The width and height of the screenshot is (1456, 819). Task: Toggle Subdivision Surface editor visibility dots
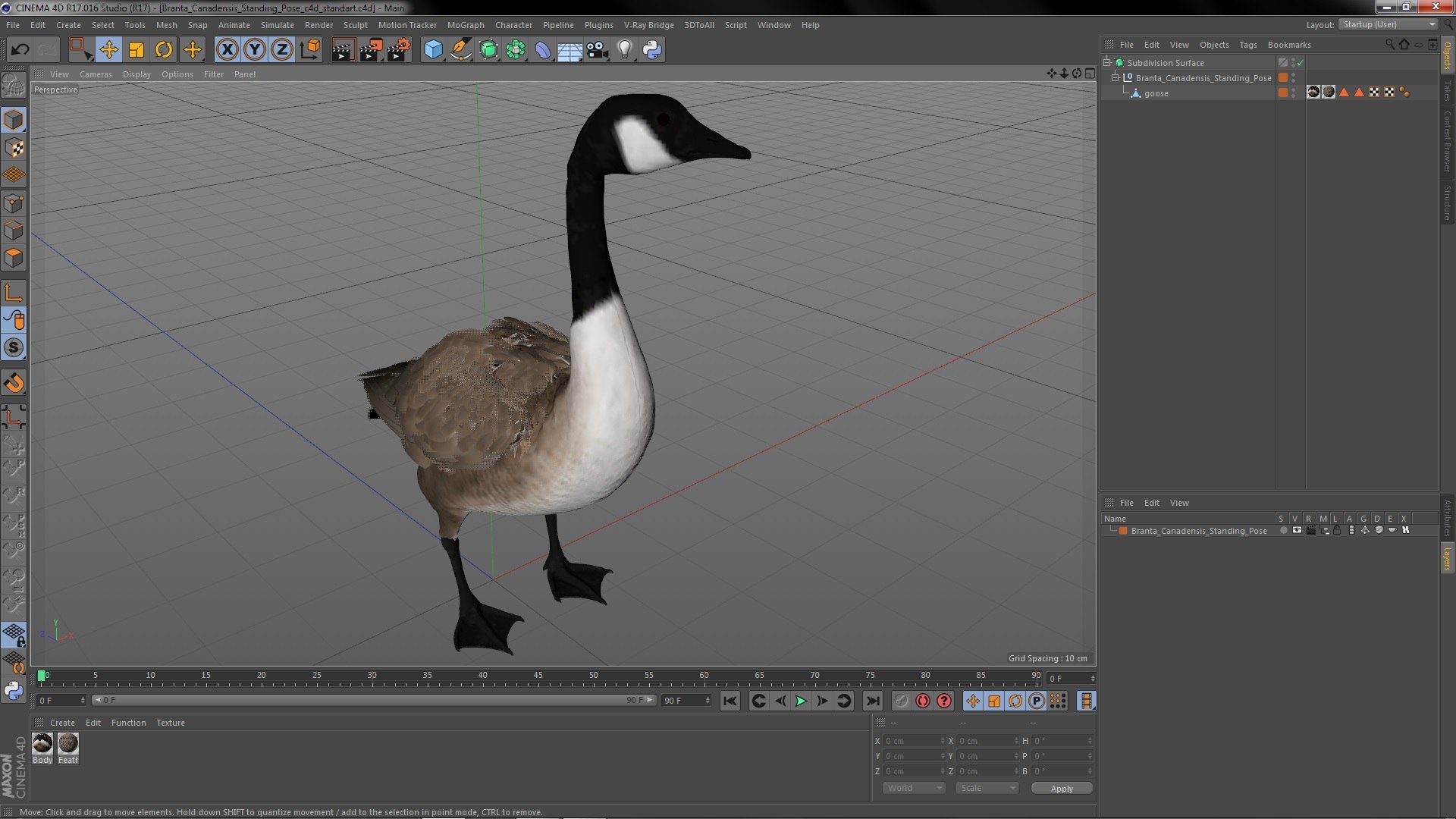(x=1293, y=63)
